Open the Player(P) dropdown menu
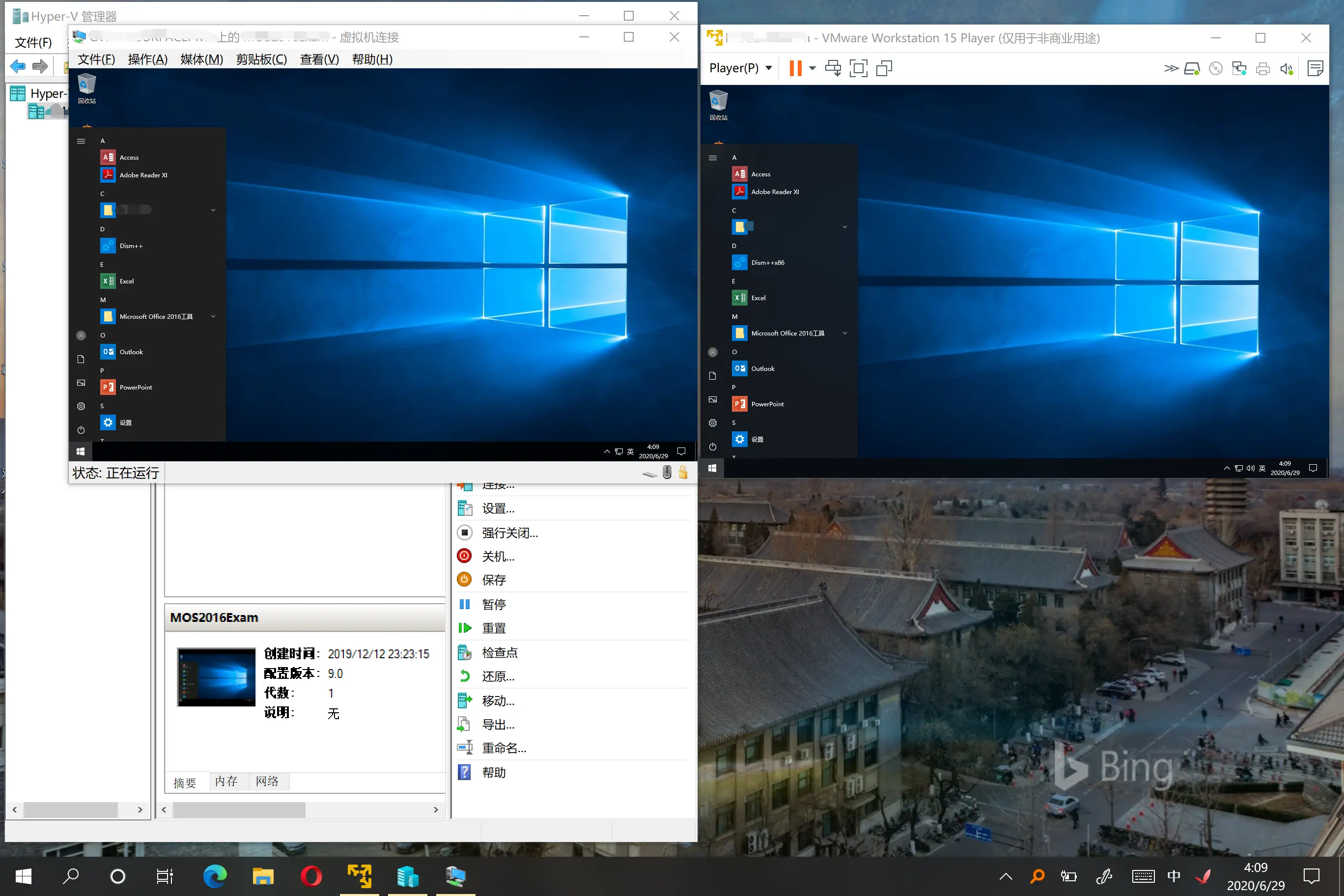This screenshot has height=896, width=1344. pos(739,68)
